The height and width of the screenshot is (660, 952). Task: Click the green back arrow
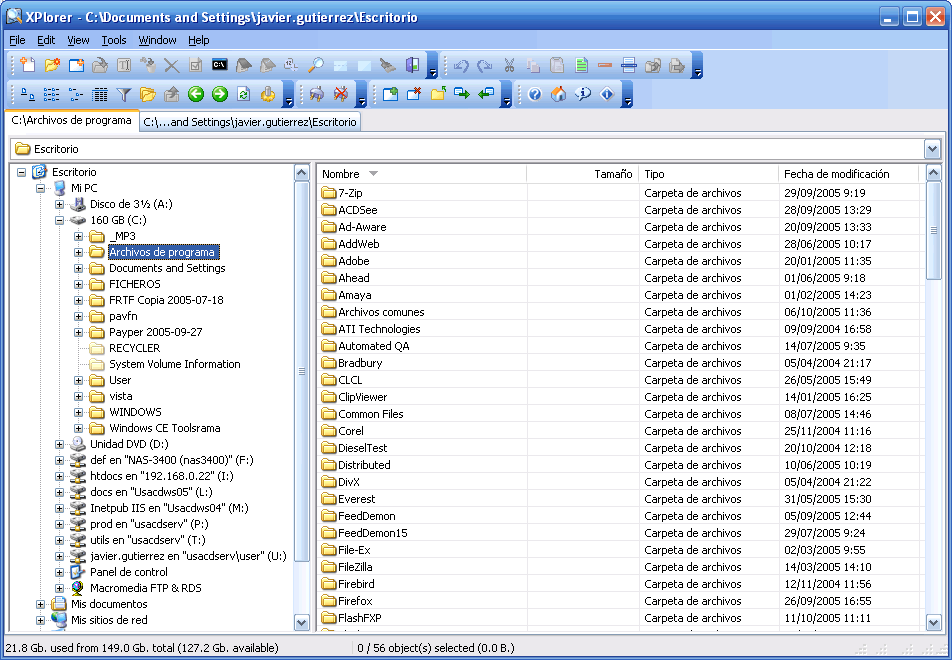tap(196, 94)
